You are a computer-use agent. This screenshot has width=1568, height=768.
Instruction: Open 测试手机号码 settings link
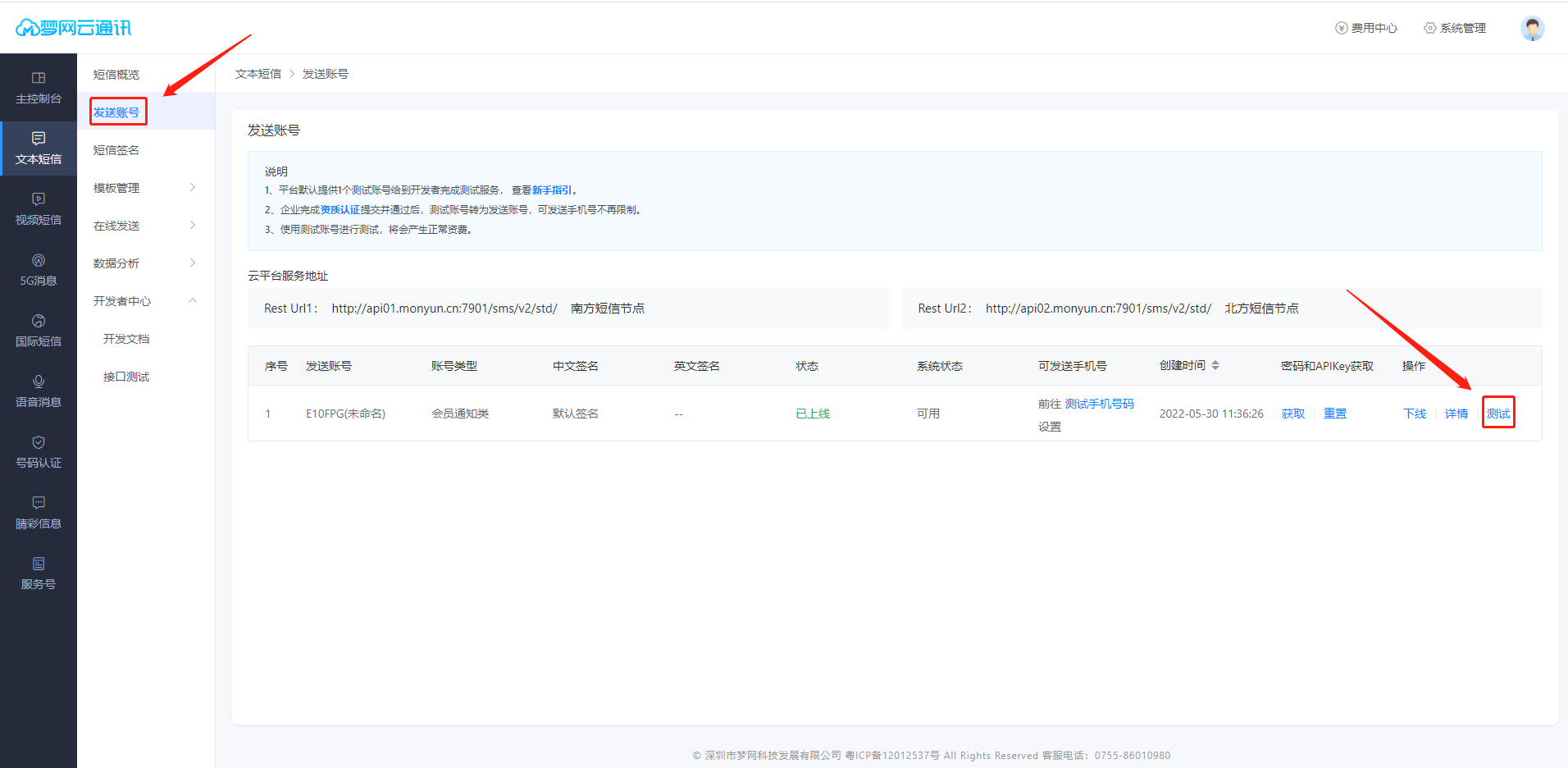pyautogui.click(x=1100, y=404)
